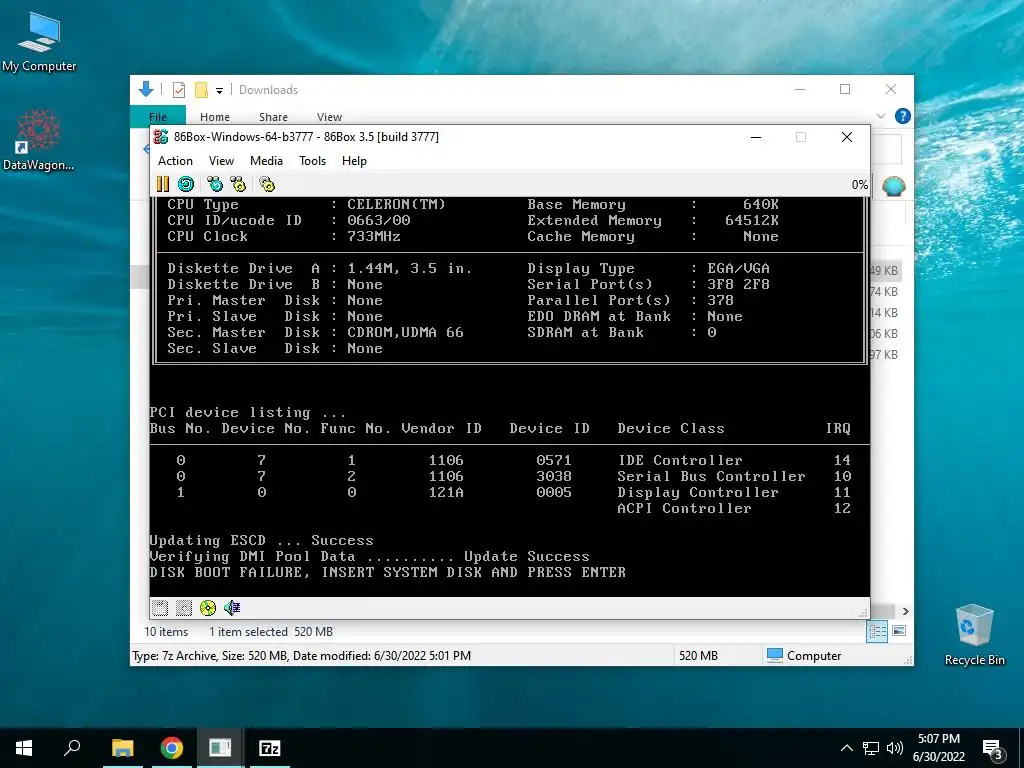Viewport: 1024px width, 768px height.
Task: Click the 'CELERON(TM)' CPU type text
Action: coord(396,204)
